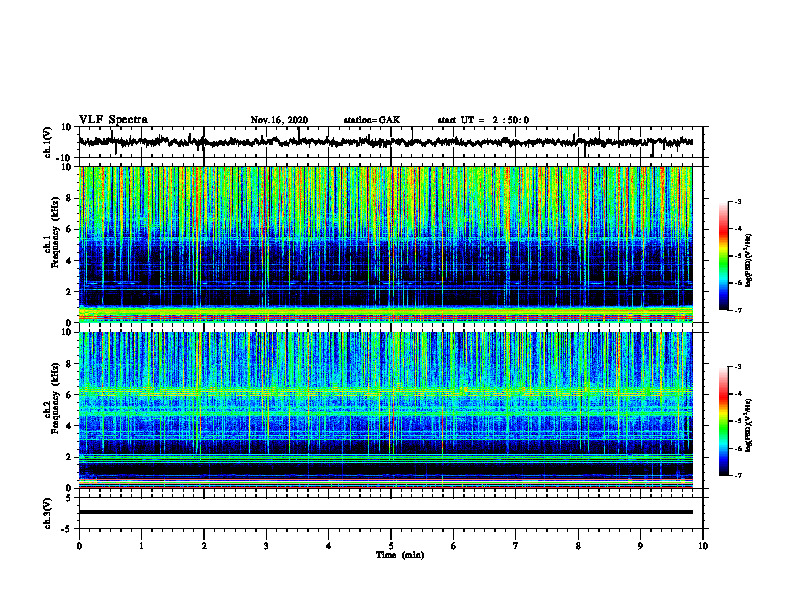Image resolution: width=792 pixels, height=612 pixels.
Task: Click the "2" kHz tick on ch.1 frequency axis
Action: [70, 292]
